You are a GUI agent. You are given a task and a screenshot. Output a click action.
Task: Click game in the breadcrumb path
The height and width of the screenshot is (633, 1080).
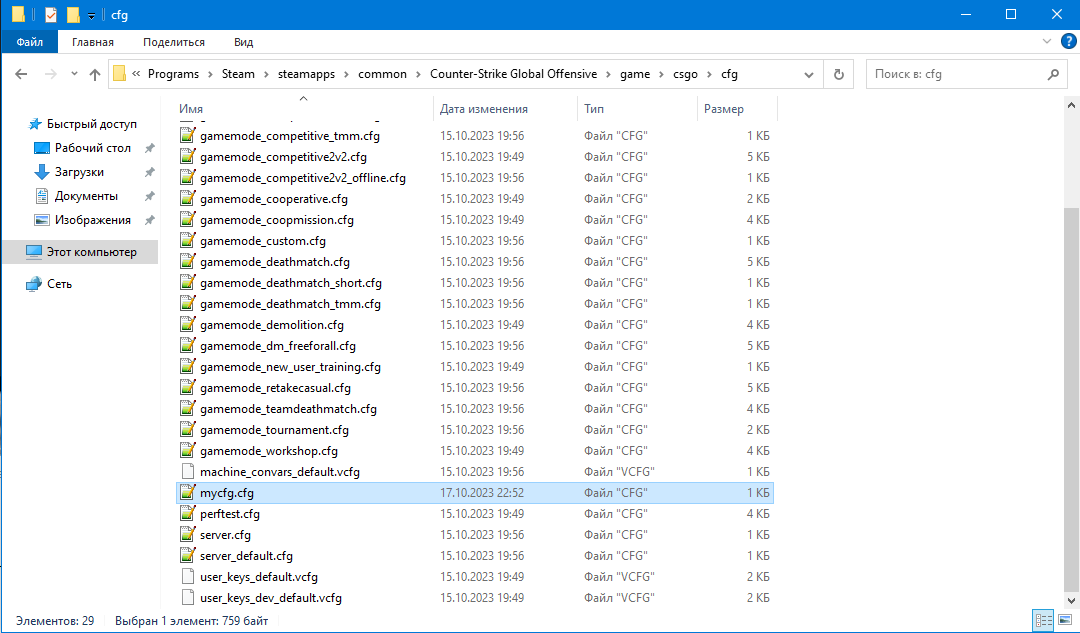634,74
